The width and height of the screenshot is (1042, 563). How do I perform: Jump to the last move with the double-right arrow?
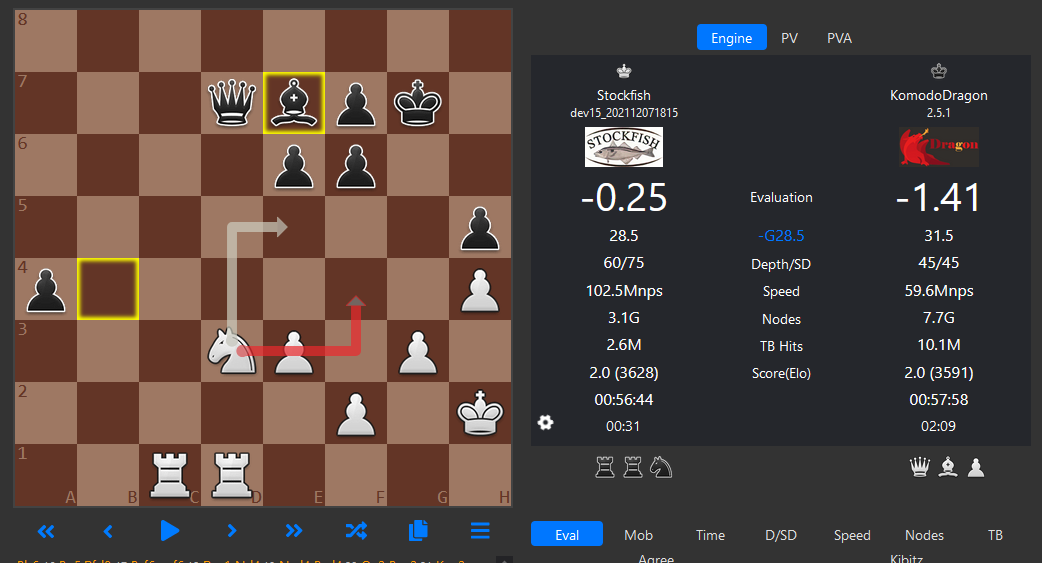click(x=294, y=530)
